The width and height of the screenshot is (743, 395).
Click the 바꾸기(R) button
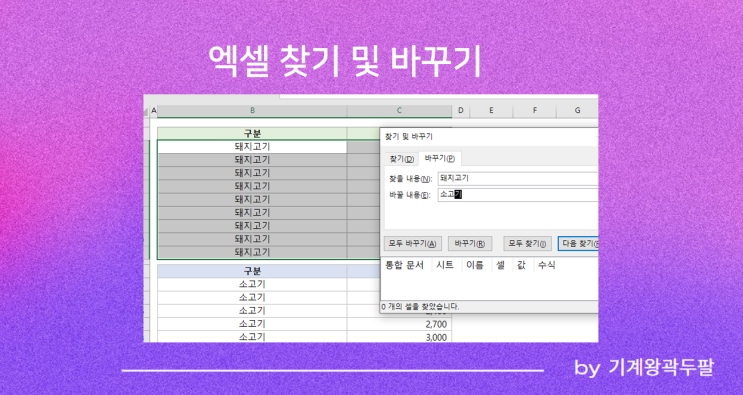tap(470, 243)
